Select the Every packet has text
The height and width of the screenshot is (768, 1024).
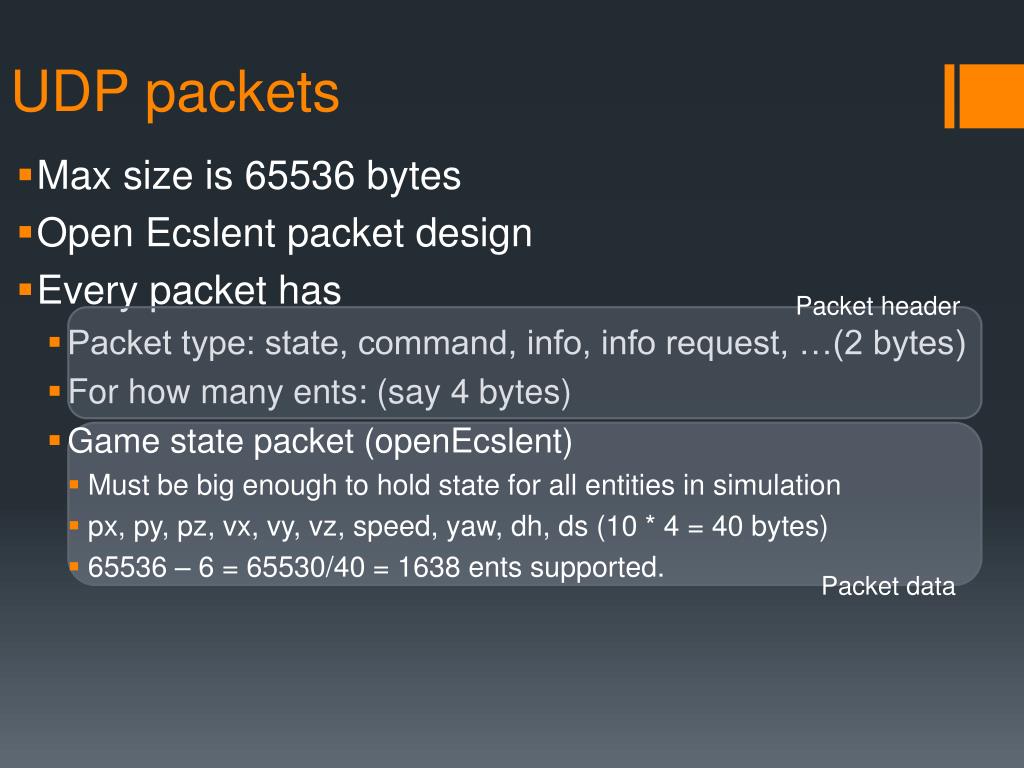click(189, 290)
